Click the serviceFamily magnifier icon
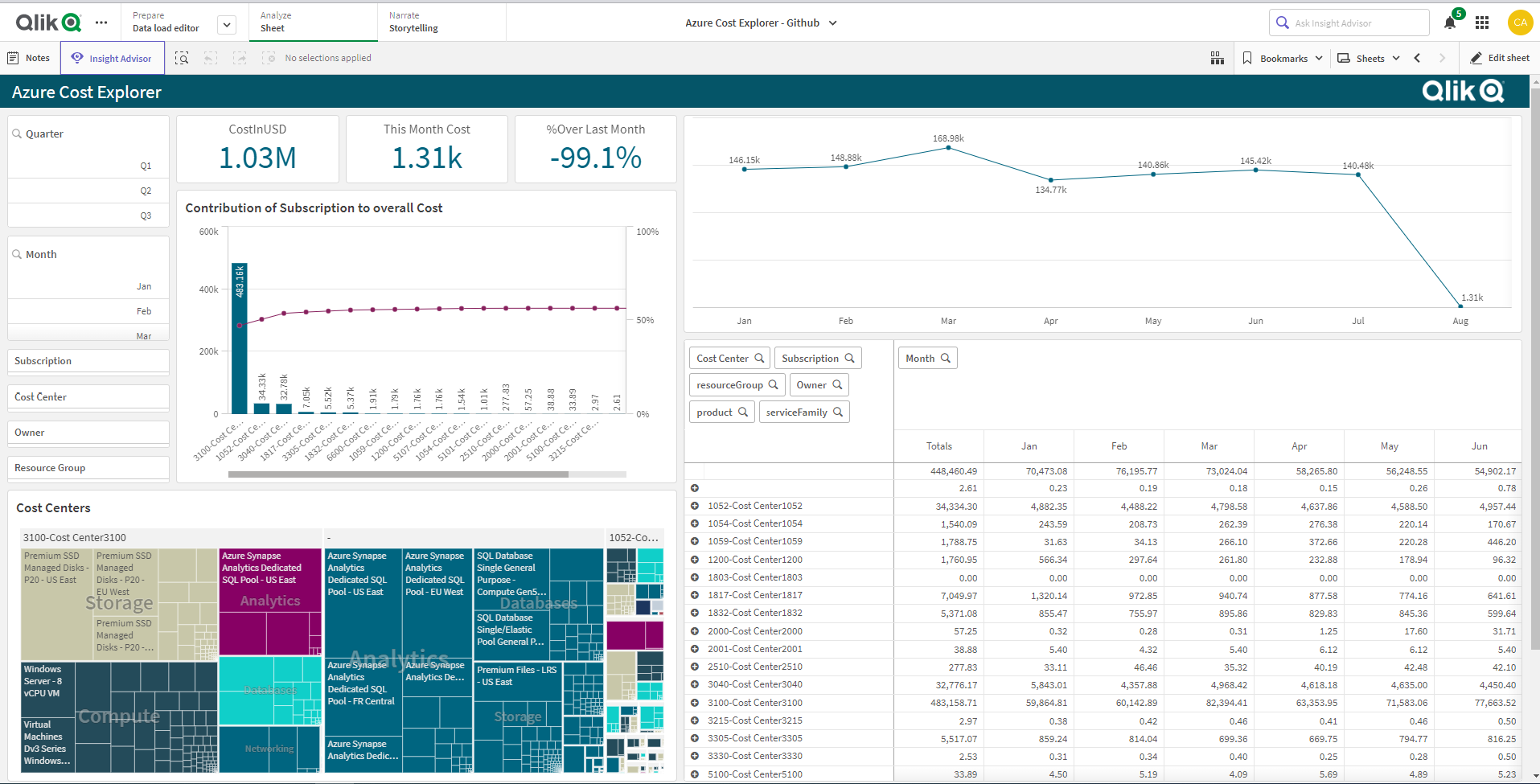The height and width of the screenshot is (784, 1540). 839,411
